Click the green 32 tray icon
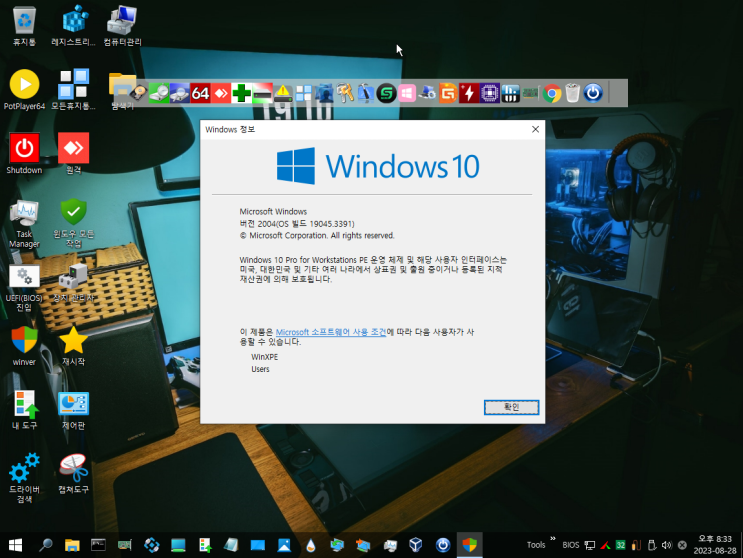 [620, 545]
